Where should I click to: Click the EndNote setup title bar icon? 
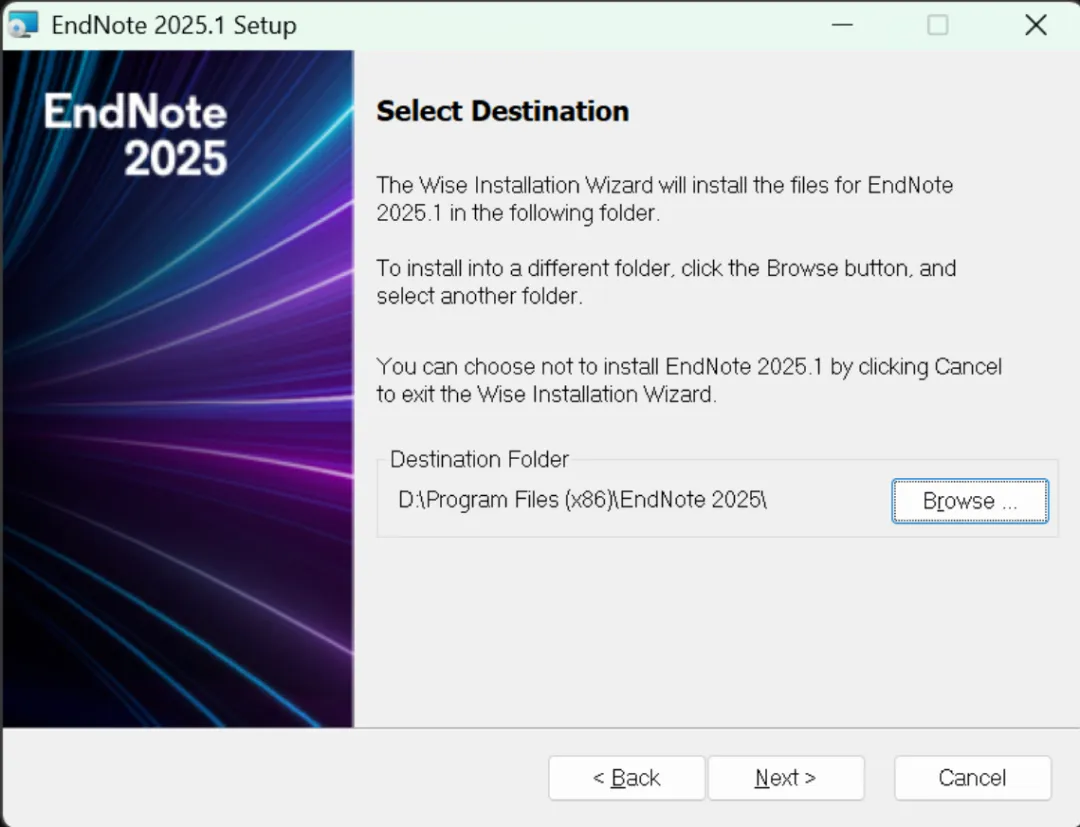(23, 25)
